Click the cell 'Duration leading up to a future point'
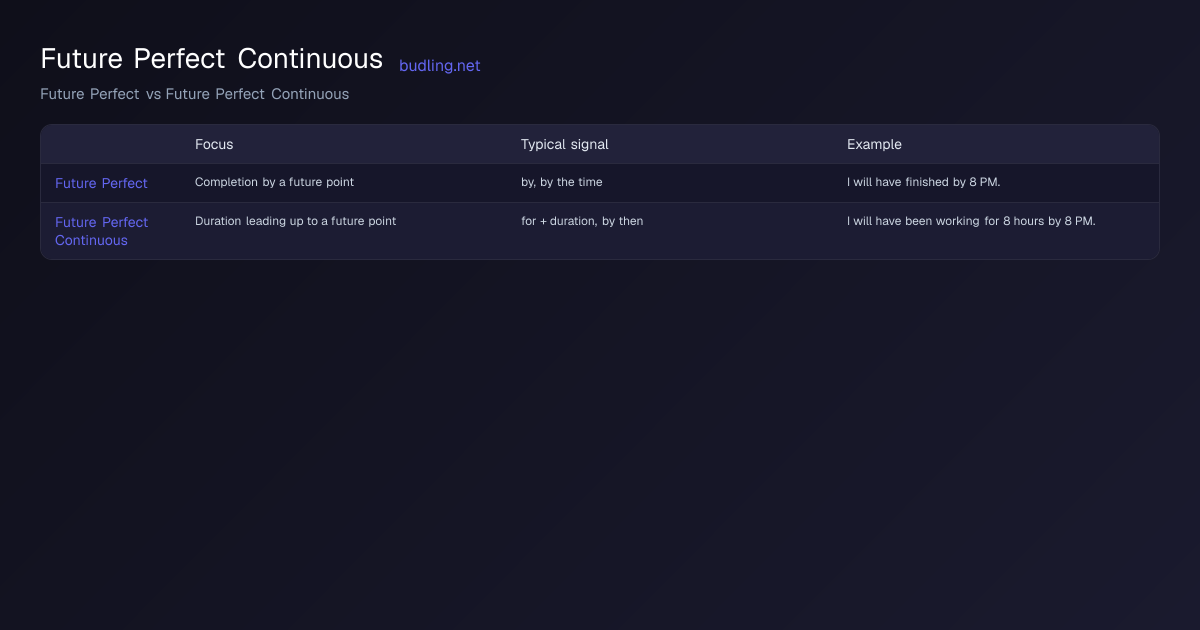Screen dimensions: 1200x630 (295, 221)
